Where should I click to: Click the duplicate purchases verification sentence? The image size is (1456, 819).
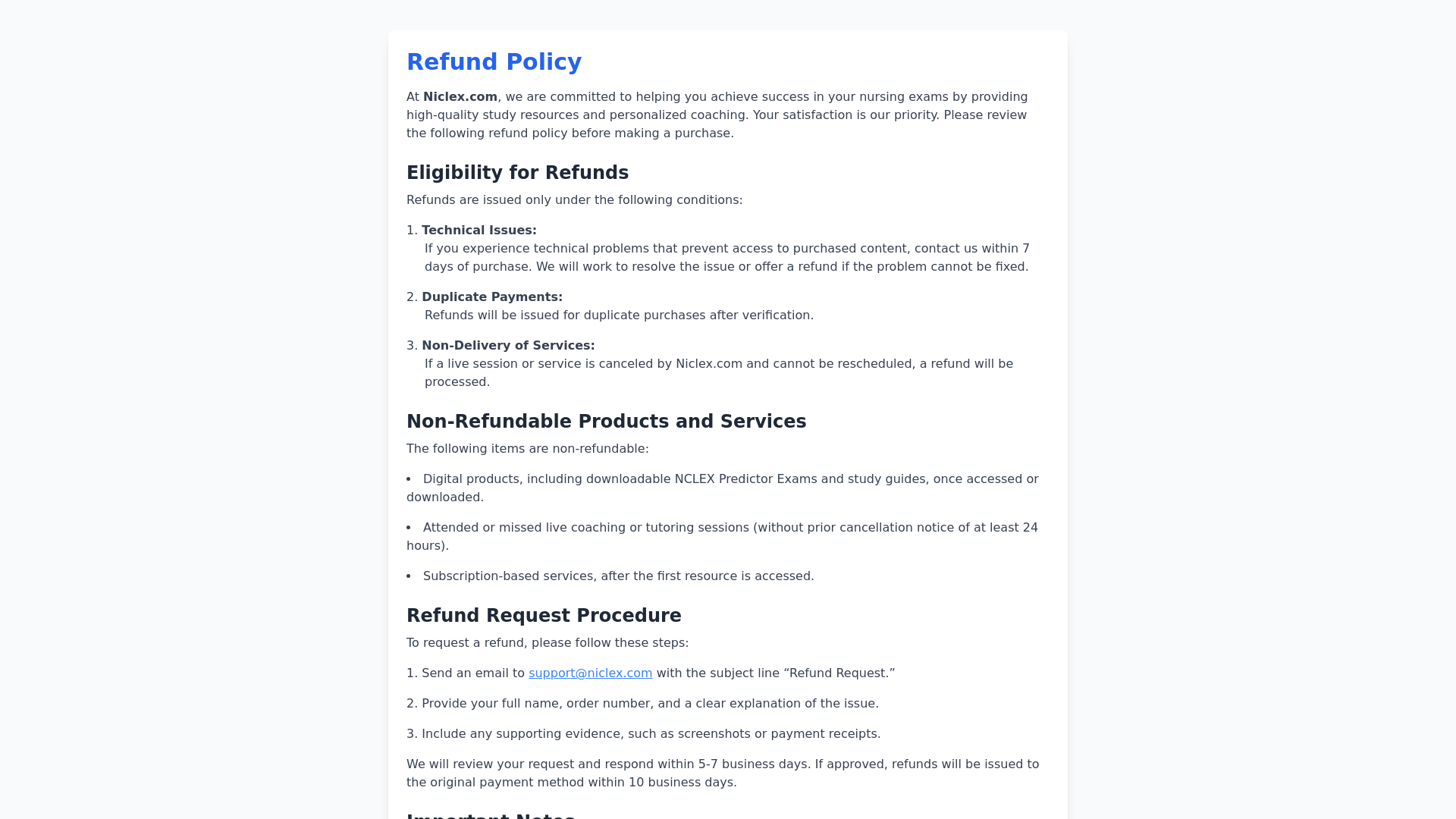(x=619, y=315)
